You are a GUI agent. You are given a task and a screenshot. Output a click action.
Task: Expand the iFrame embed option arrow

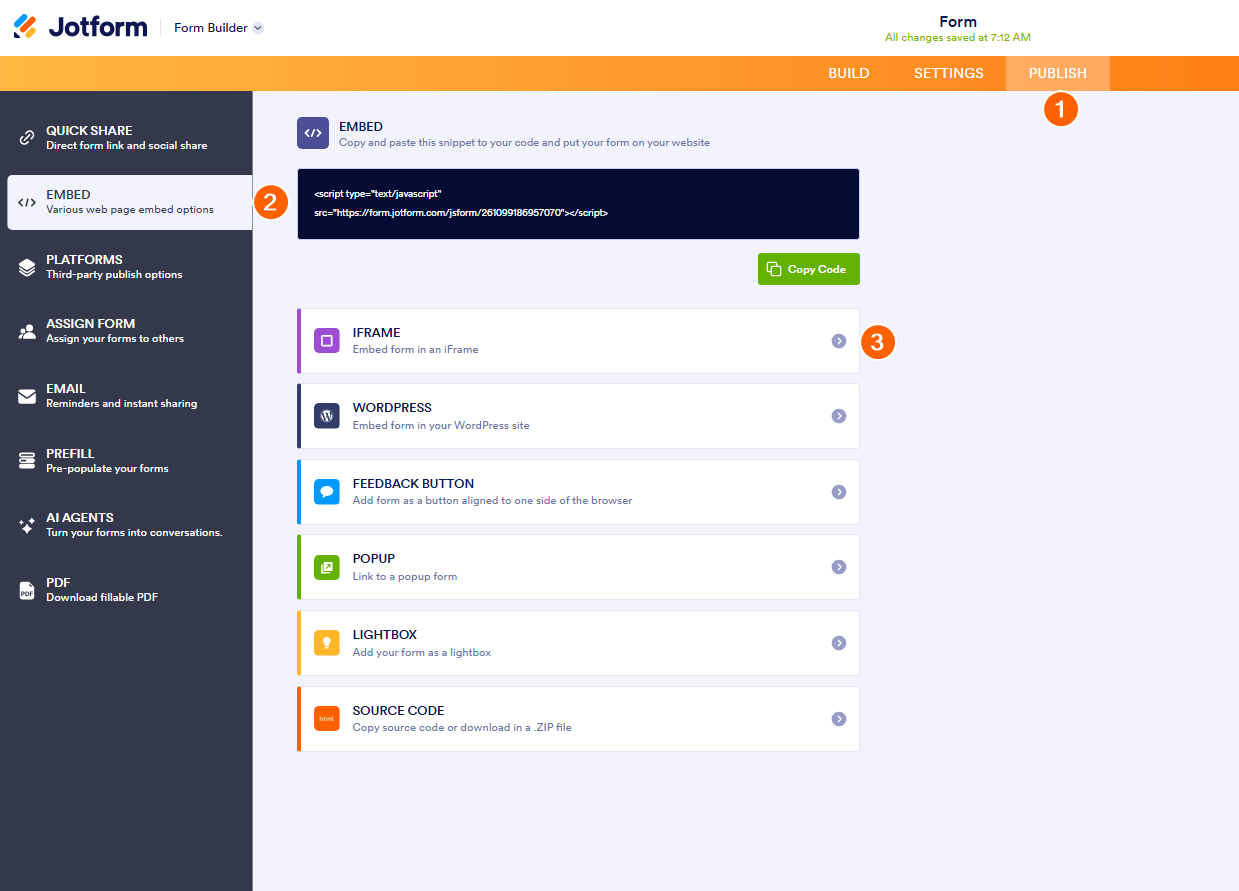tap(839, 341)
